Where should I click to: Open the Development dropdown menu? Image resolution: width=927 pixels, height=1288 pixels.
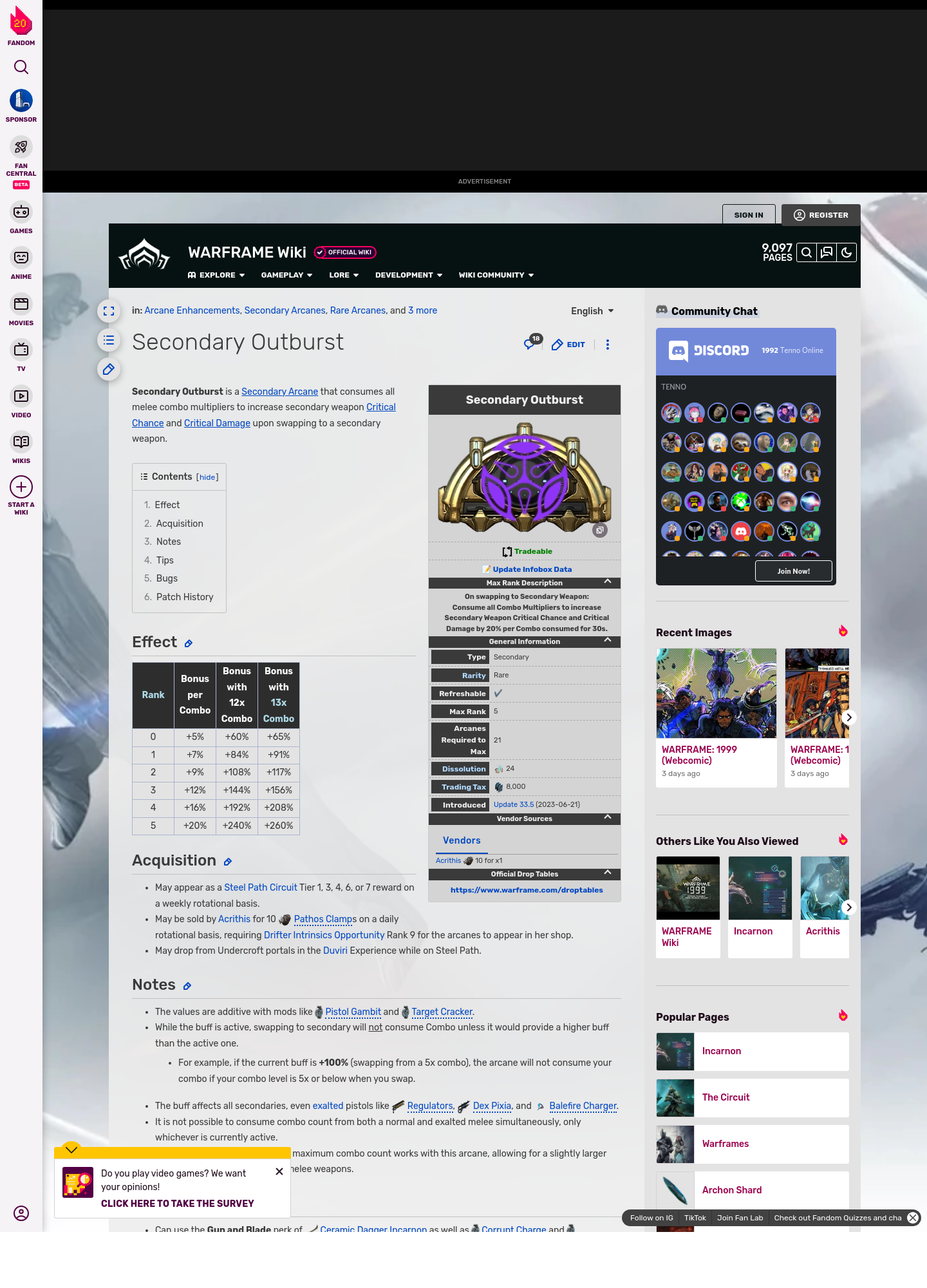coord(409,275)
